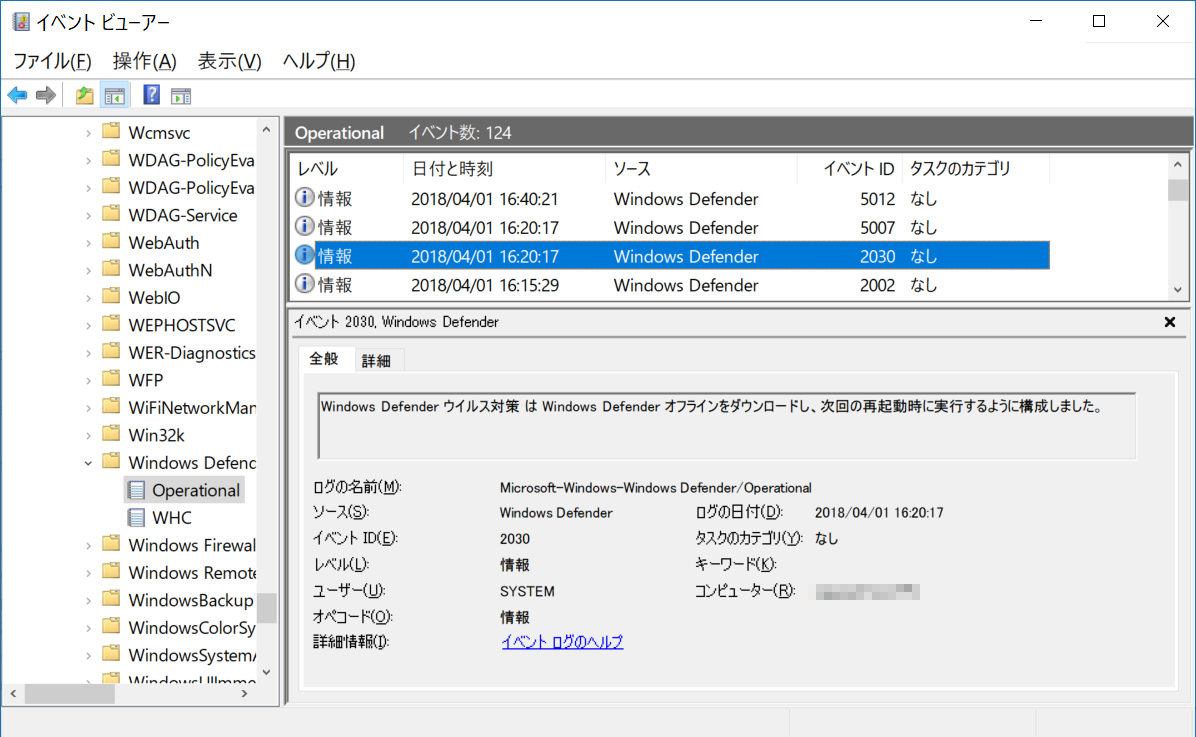
Task: Click the WFP folder icon
Action: [x=111, y=378]
